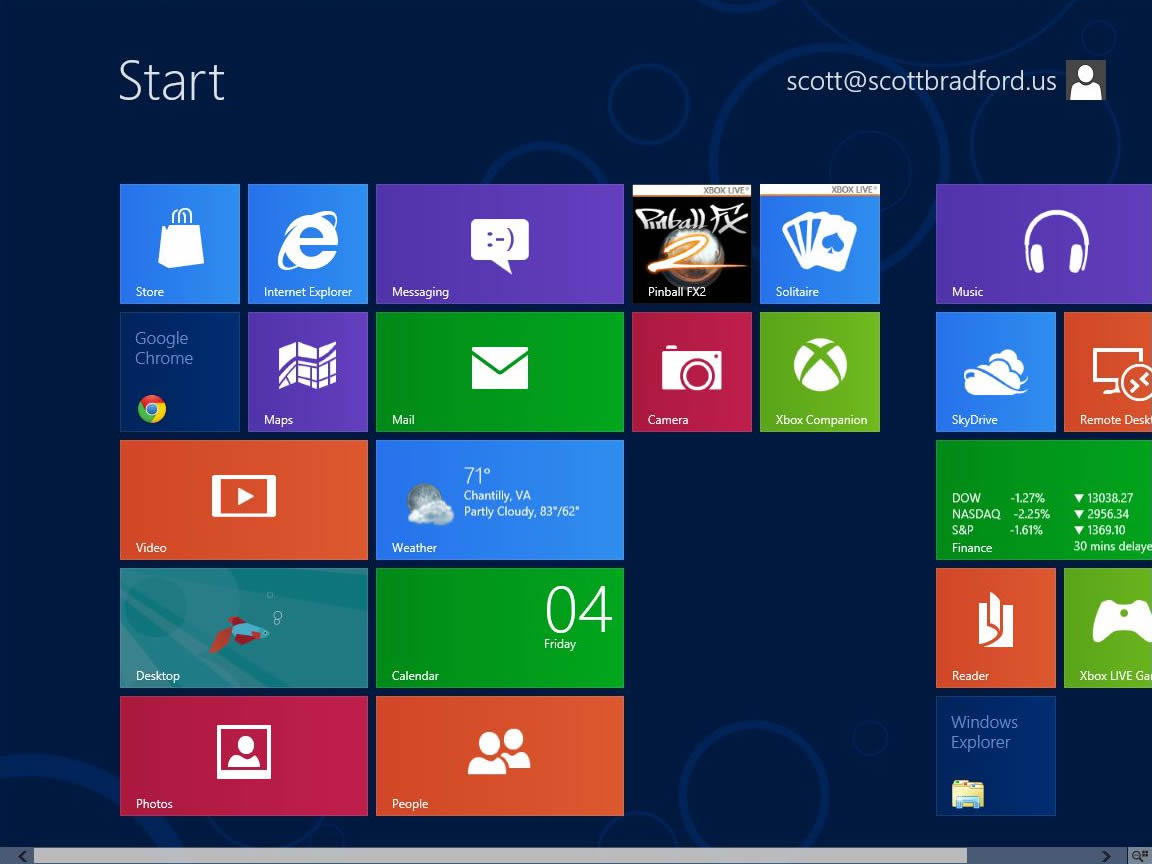Open the Maps tile
1152x864 pixels.
coord(308,372)
